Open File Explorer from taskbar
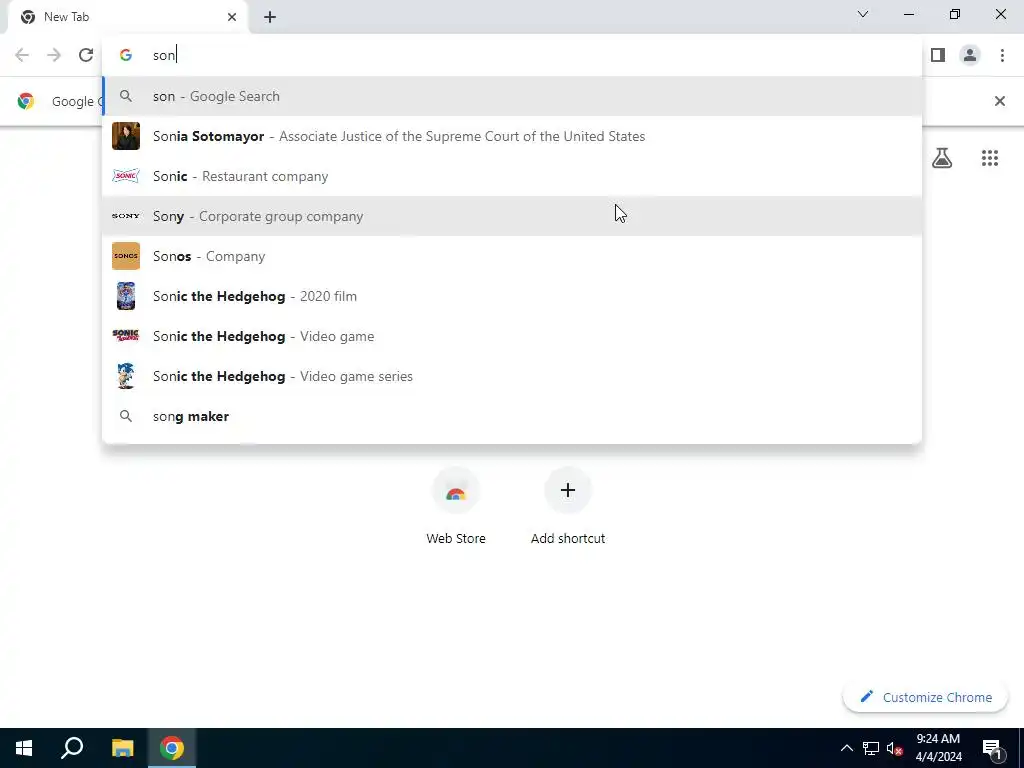This screenshot has width=1024, height=768. (x=122, y=748)
